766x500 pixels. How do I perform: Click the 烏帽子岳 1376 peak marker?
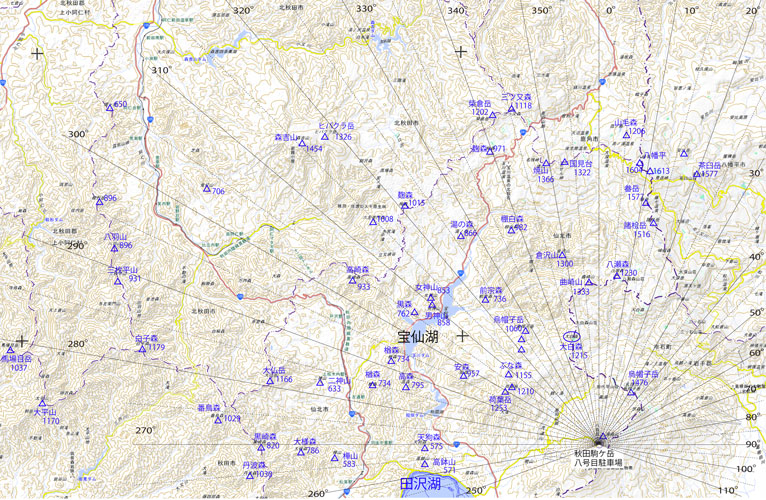point(632,391)
